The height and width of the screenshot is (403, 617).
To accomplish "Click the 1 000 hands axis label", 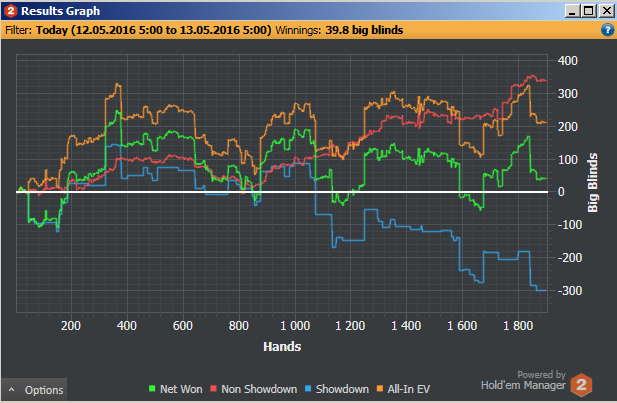I will point(295,326).
